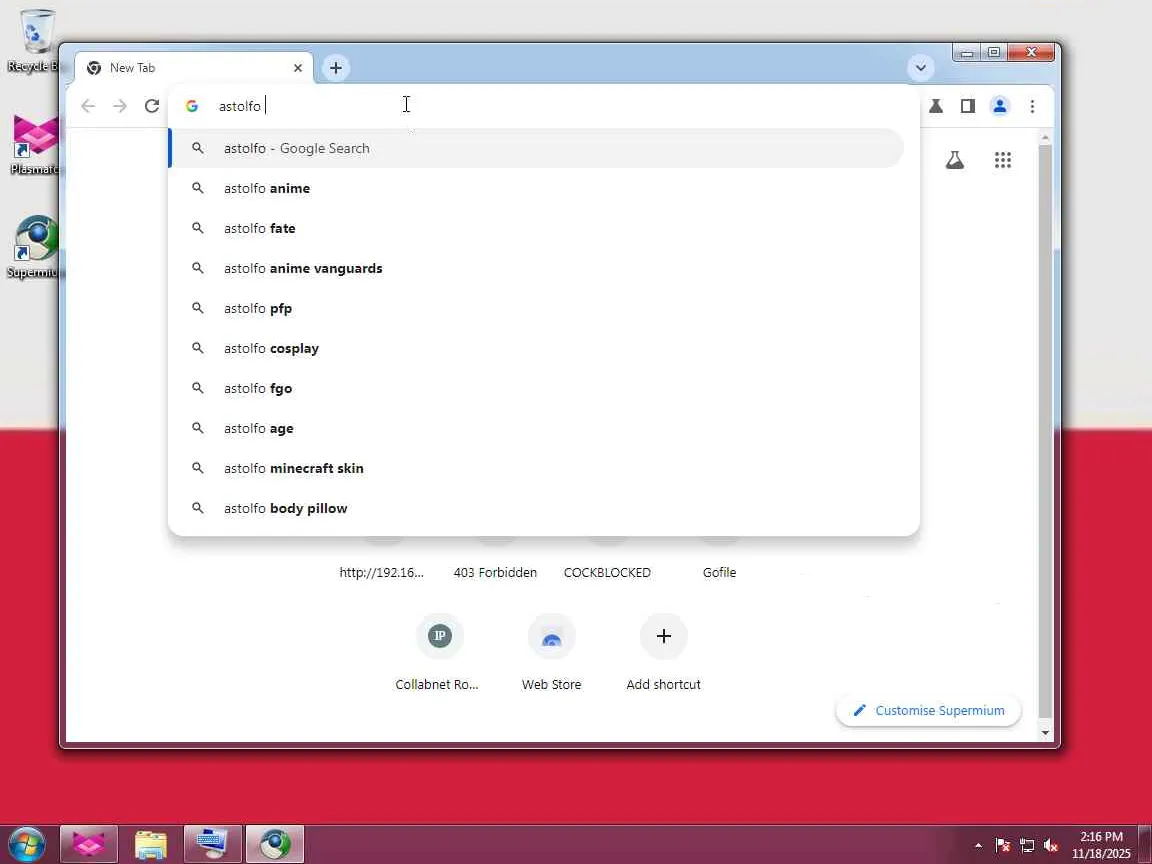Click the browser back arrow
Screen dimensions: 1152x864
coord(88,106)
